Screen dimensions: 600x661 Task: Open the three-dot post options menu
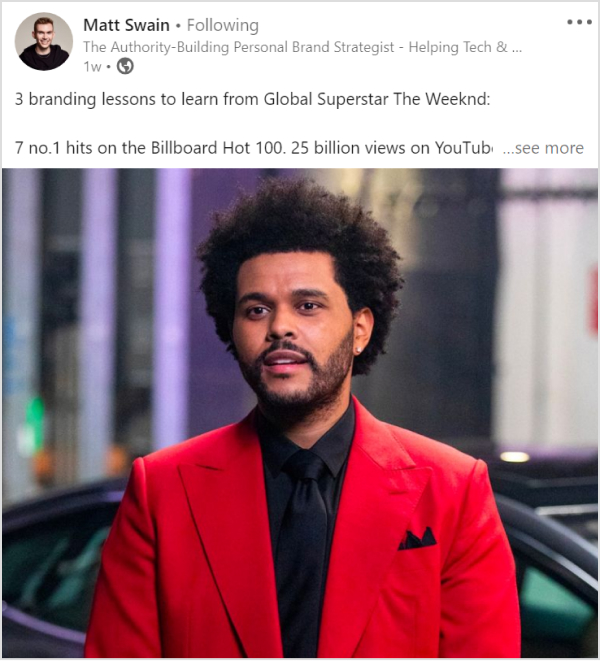pyautogui.click(x=579, y=22)
